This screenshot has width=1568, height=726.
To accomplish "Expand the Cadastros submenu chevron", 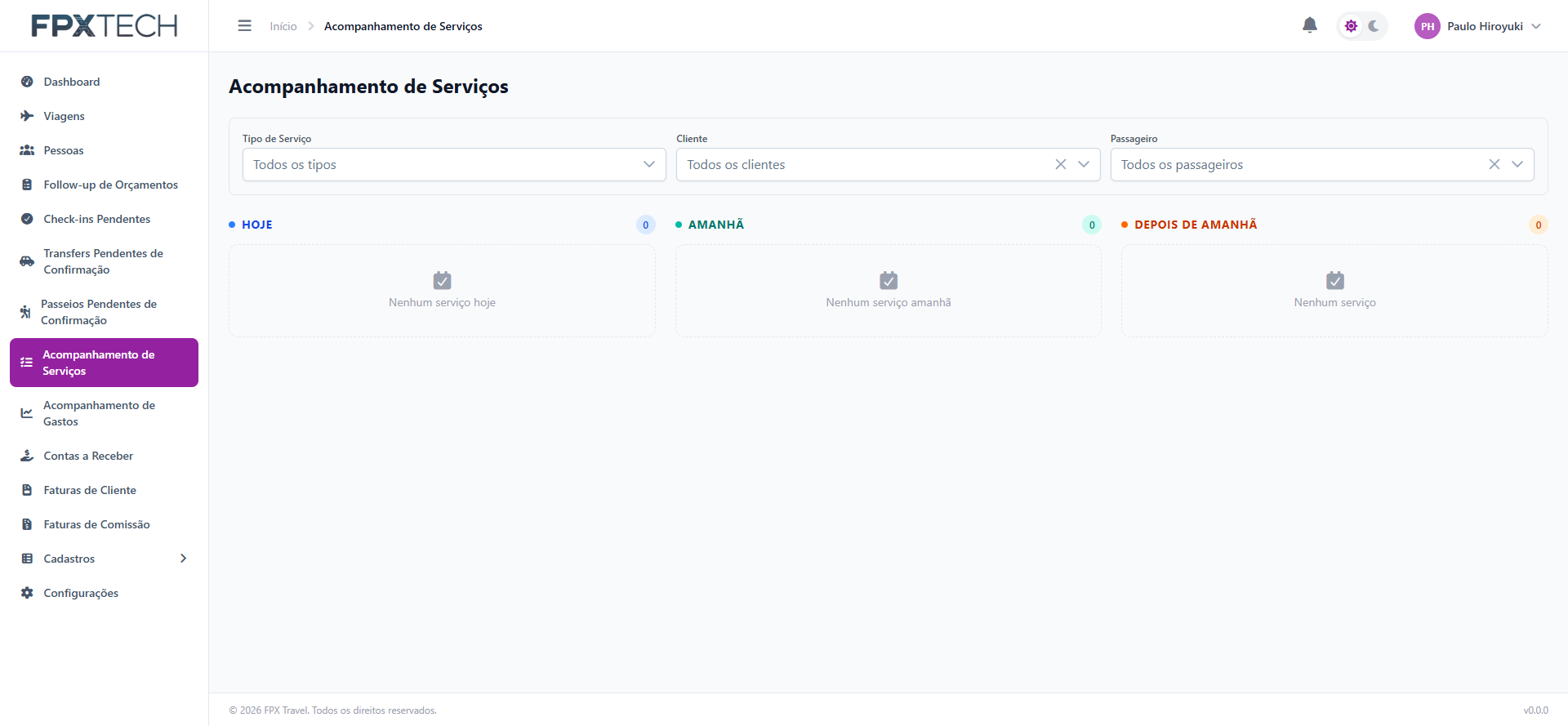I will pyautogui.click(x=183, y=559).
